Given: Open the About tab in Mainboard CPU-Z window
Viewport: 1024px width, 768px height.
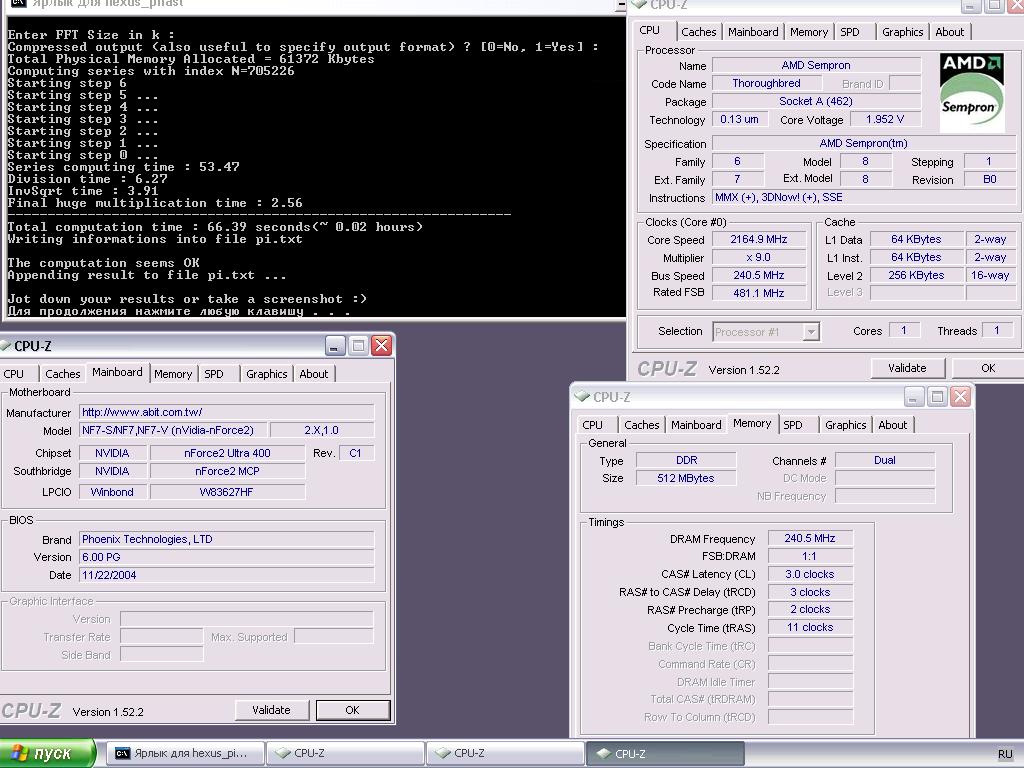Looking at the screenshot, I should click(313, 374).
